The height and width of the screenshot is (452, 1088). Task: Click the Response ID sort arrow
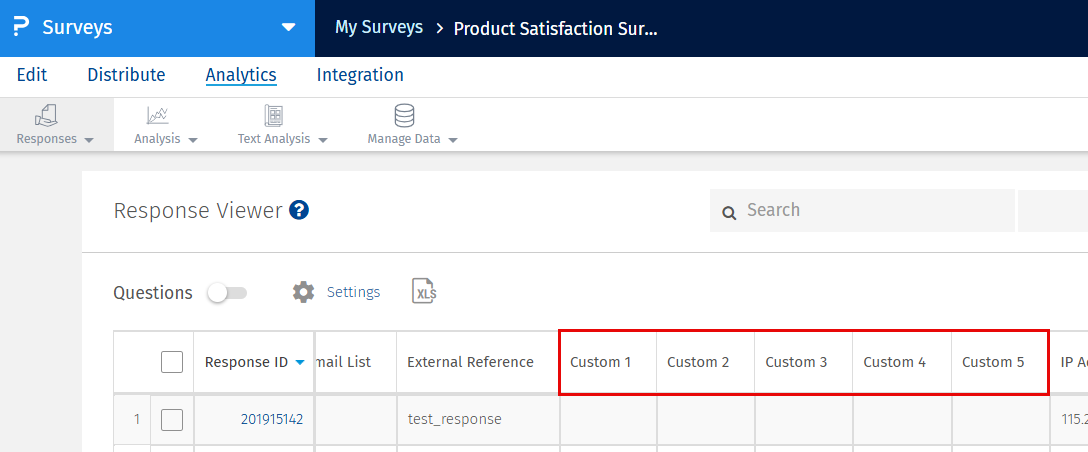tap(300, 362)
